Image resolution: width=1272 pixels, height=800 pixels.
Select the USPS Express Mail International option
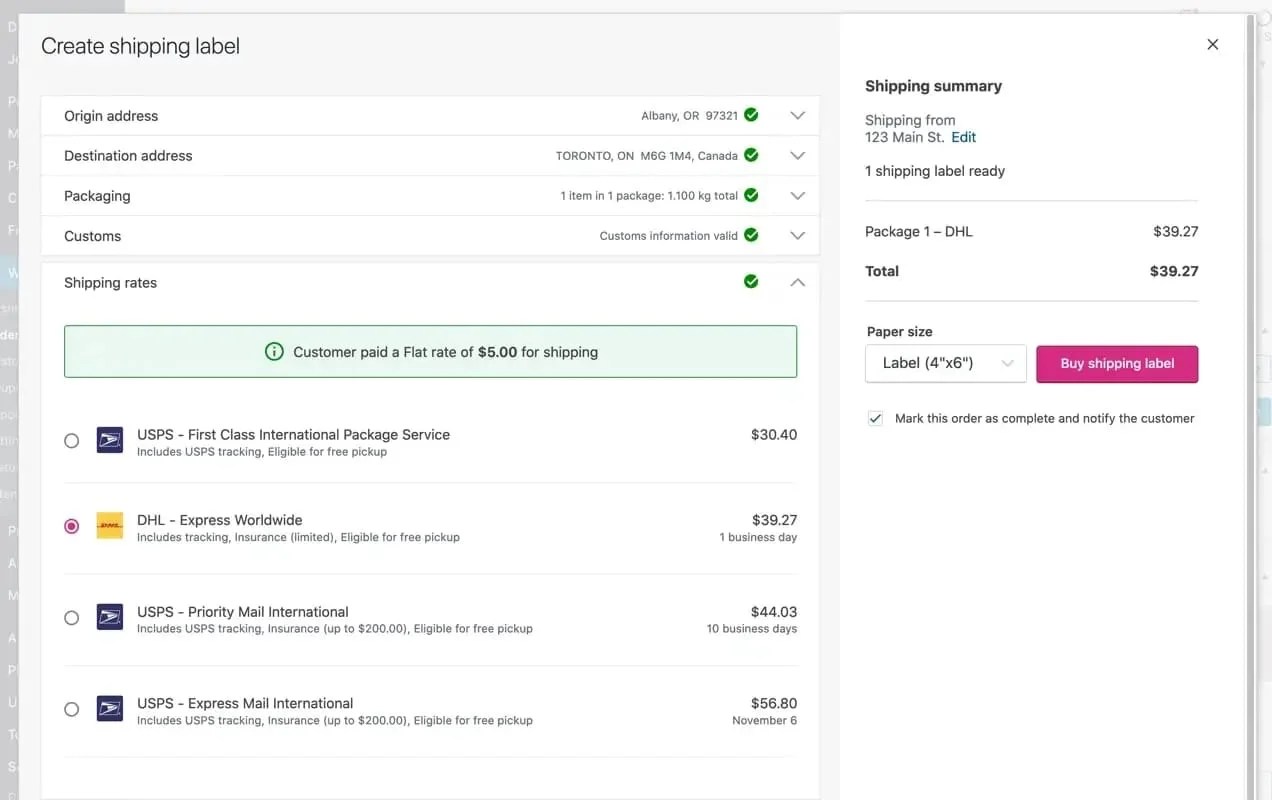pyautogui.click(x=71, y=709)
